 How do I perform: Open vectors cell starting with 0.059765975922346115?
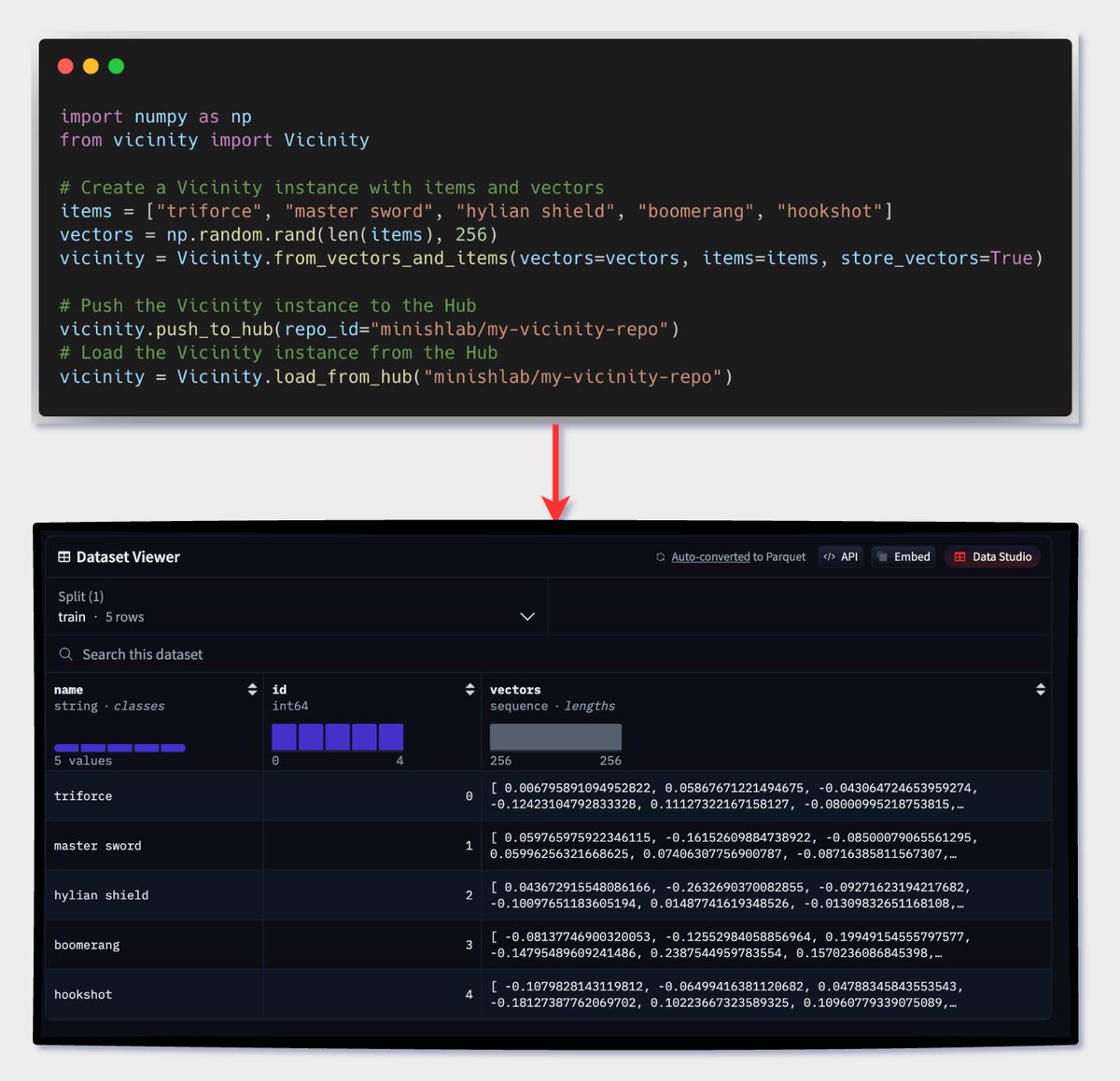point(766,846)
